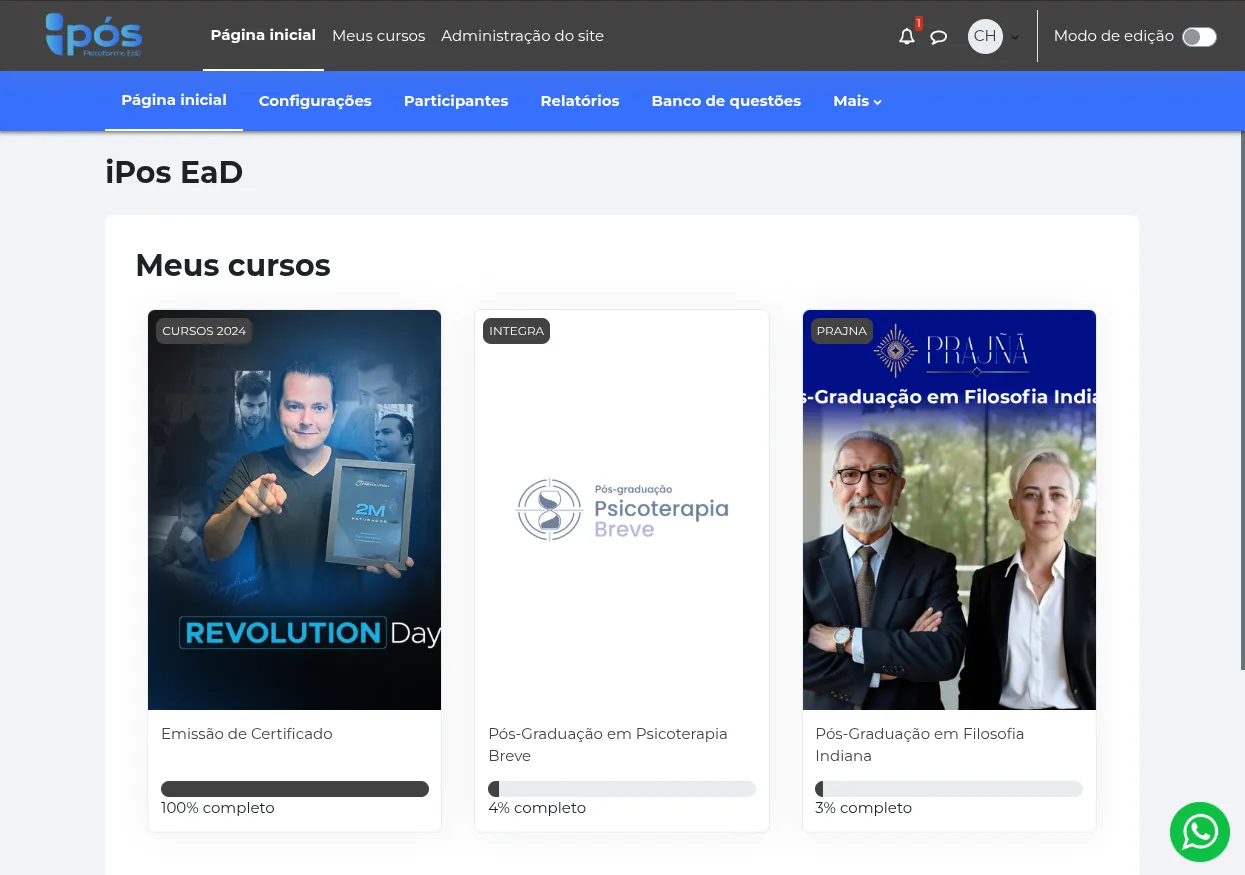This screenshot has height=875, width=1245.
Task: Click the iPós logo in header
Action: [94, 35]
